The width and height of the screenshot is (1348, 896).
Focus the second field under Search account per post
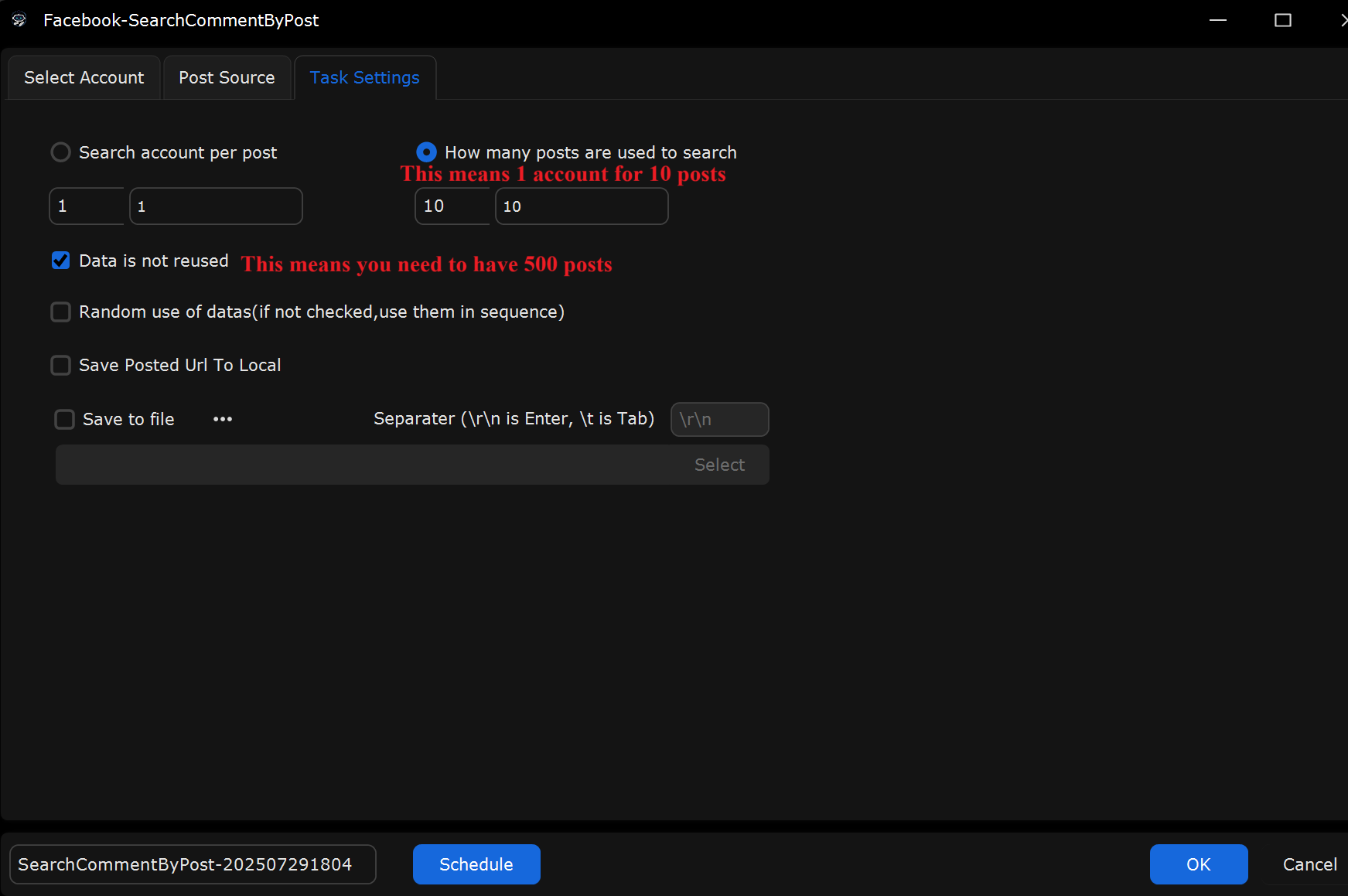click(x=216, y=206)
